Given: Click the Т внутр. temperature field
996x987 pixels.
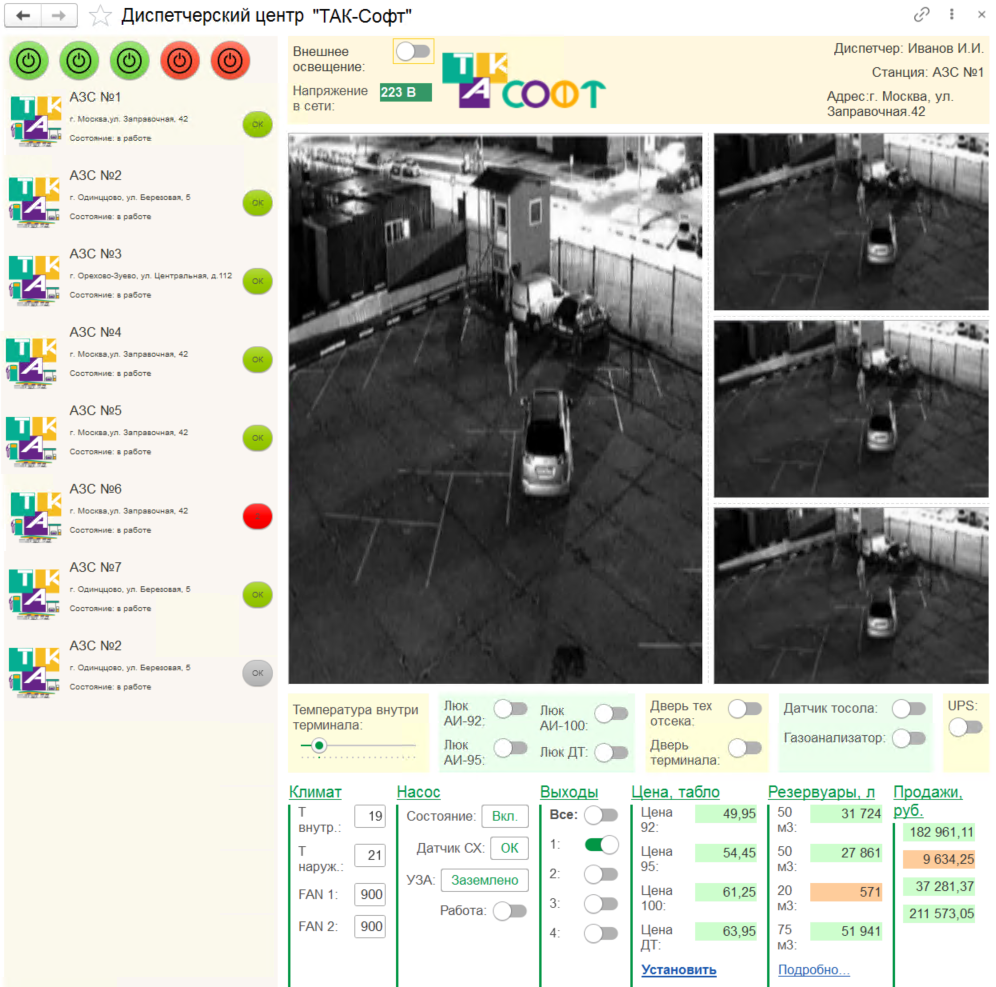Looking at the screenshot, I should [x=370, y=816].
